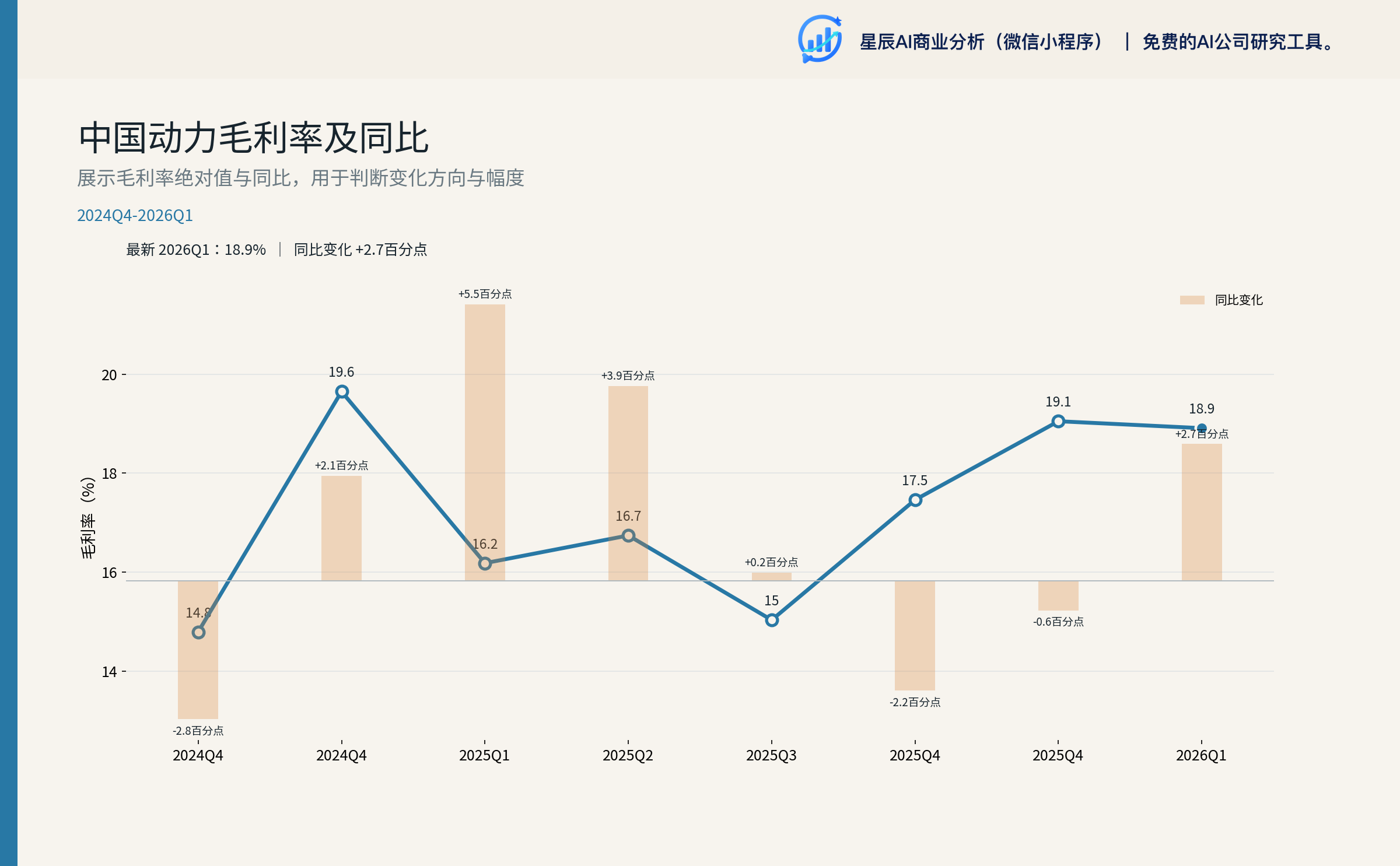Click the 2026Q1 x-axis label
1400x866 pixels.
(x=1201, y=755)
